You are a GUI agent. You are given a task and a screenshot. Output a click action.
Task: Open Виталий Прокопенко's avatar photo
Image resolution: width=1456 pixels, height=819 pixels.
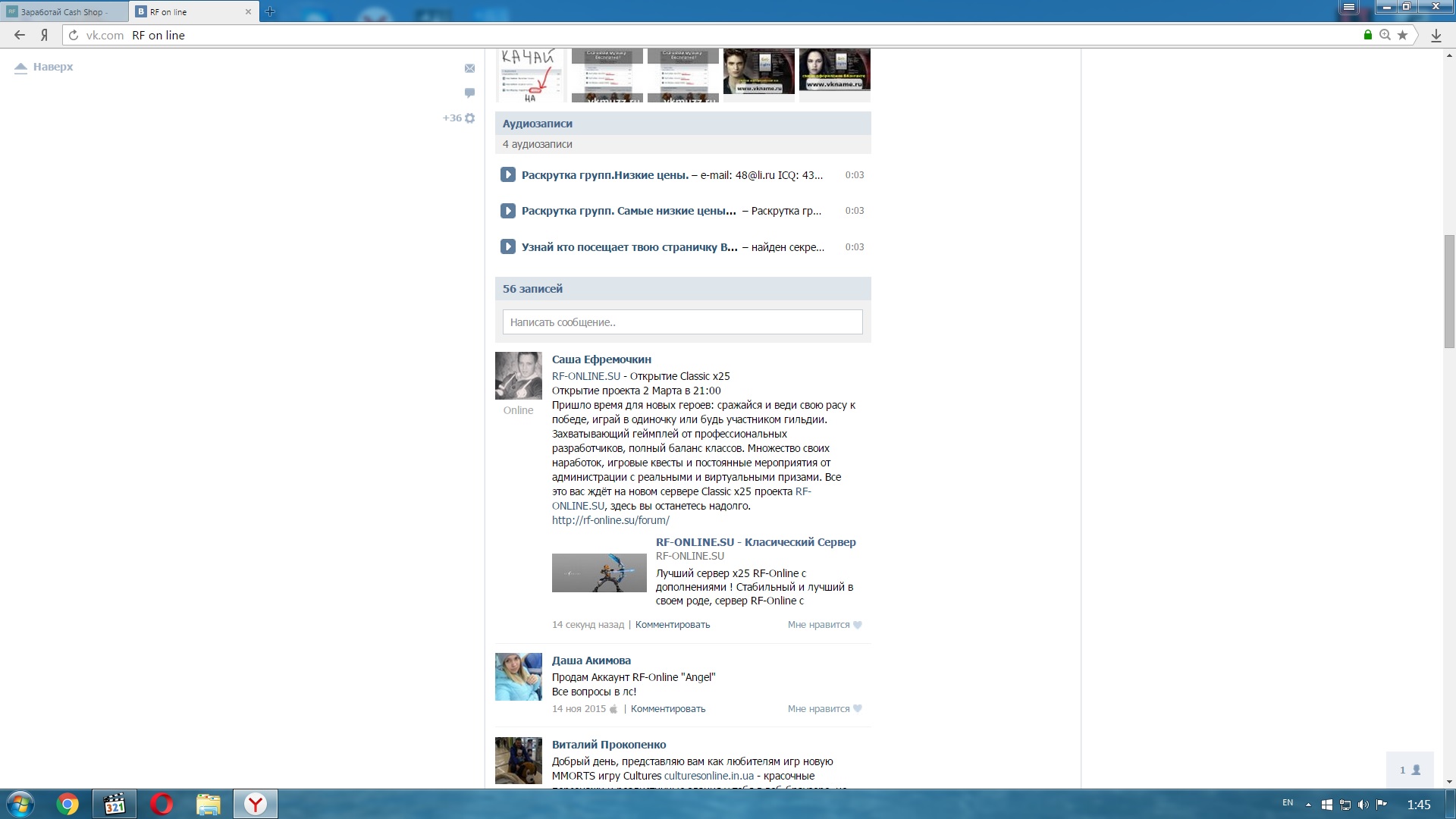519,761
